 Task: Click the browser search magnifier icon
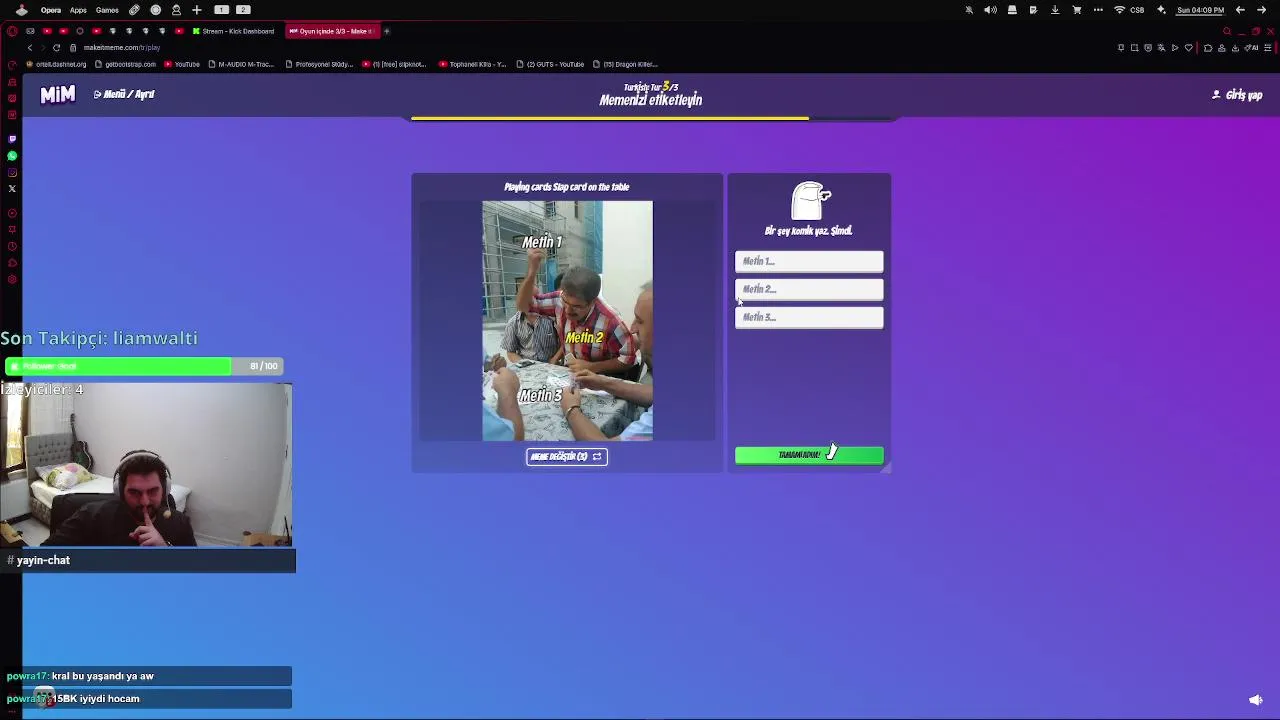[x=1227, y=31]
